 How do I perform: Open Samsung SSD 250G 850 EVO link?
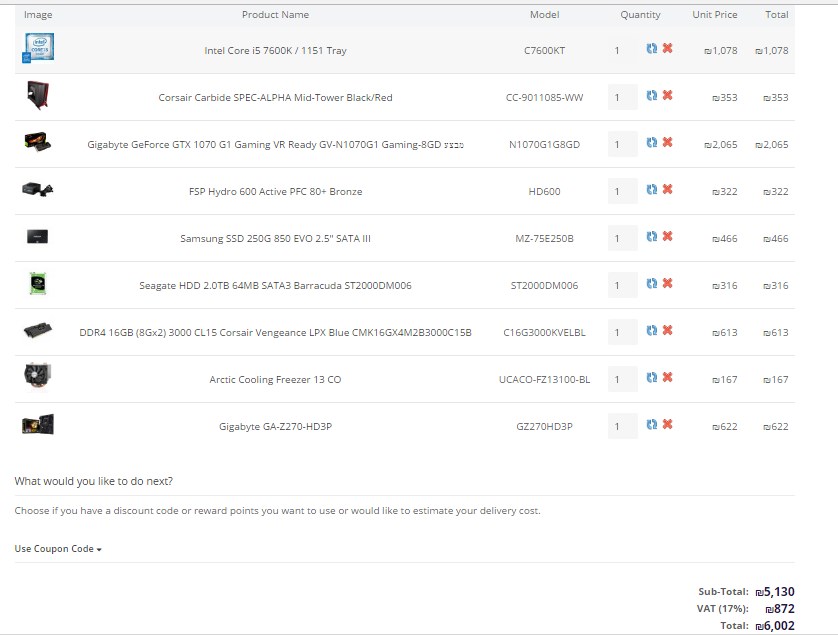pos(275,239)
